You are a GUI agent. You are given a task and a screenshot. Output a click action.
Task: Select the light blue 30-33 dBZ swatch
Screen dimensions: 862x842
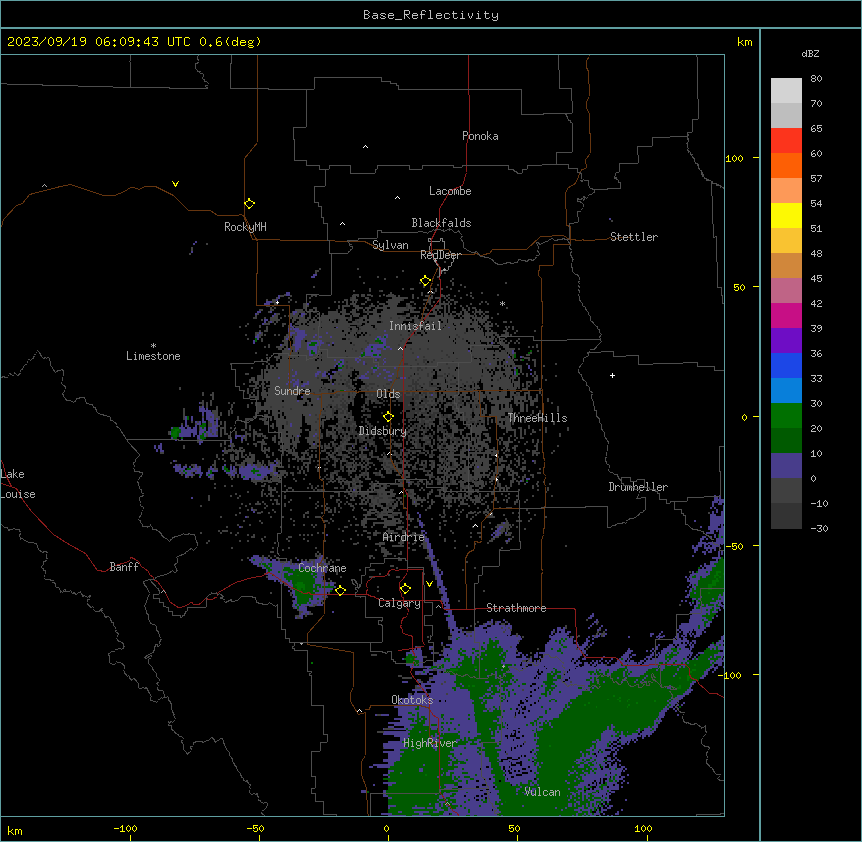coord(786,391)
